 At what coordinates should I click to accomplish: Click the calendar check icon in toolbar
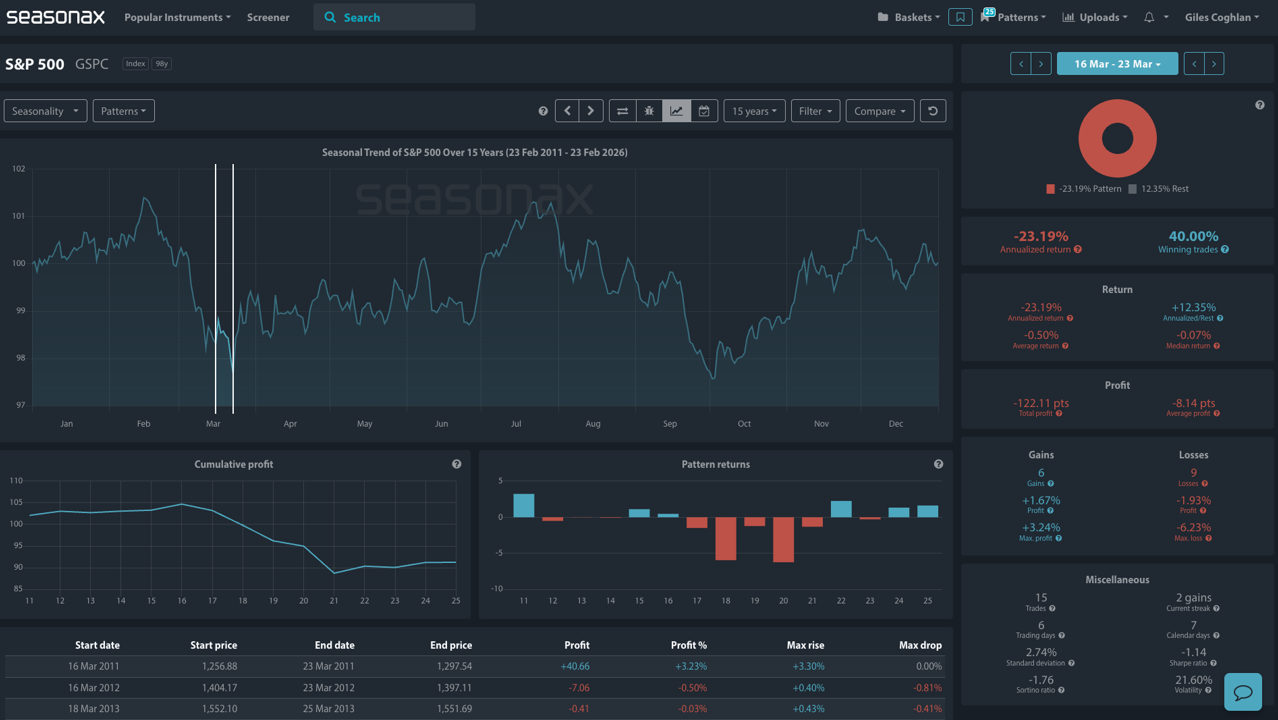coord(704,111)
